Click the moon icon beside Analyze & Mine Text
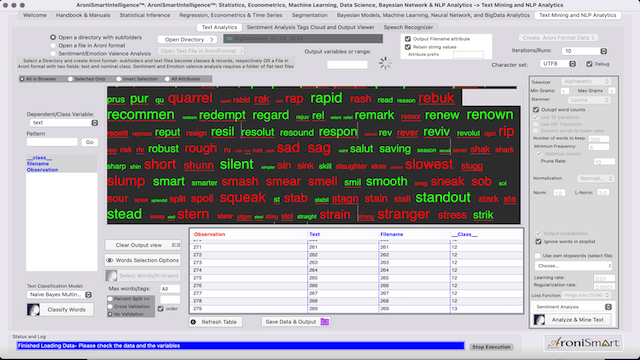 [539, 320]
